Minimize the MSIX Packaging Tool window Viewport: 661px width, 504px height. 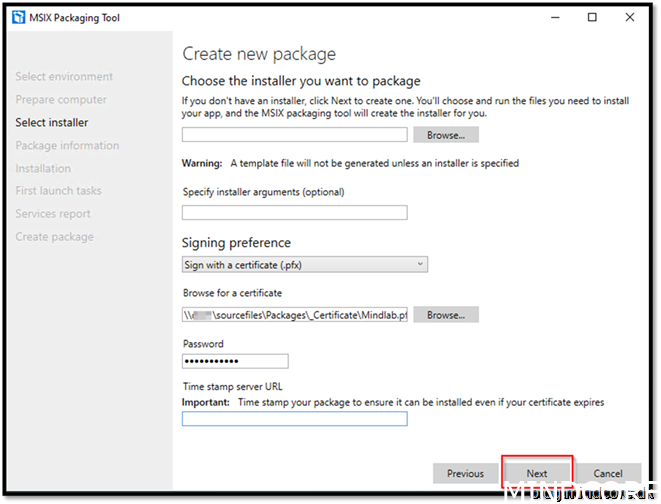pyautogui.click(x=555, y=17)
